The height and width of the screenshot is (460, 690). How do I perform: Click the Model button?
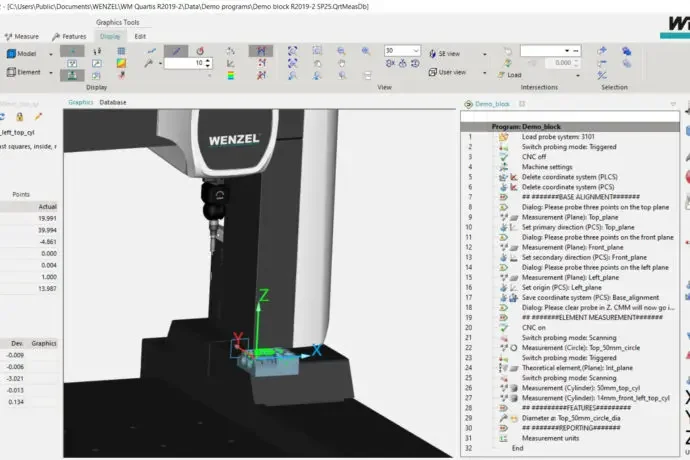[22, 54]
